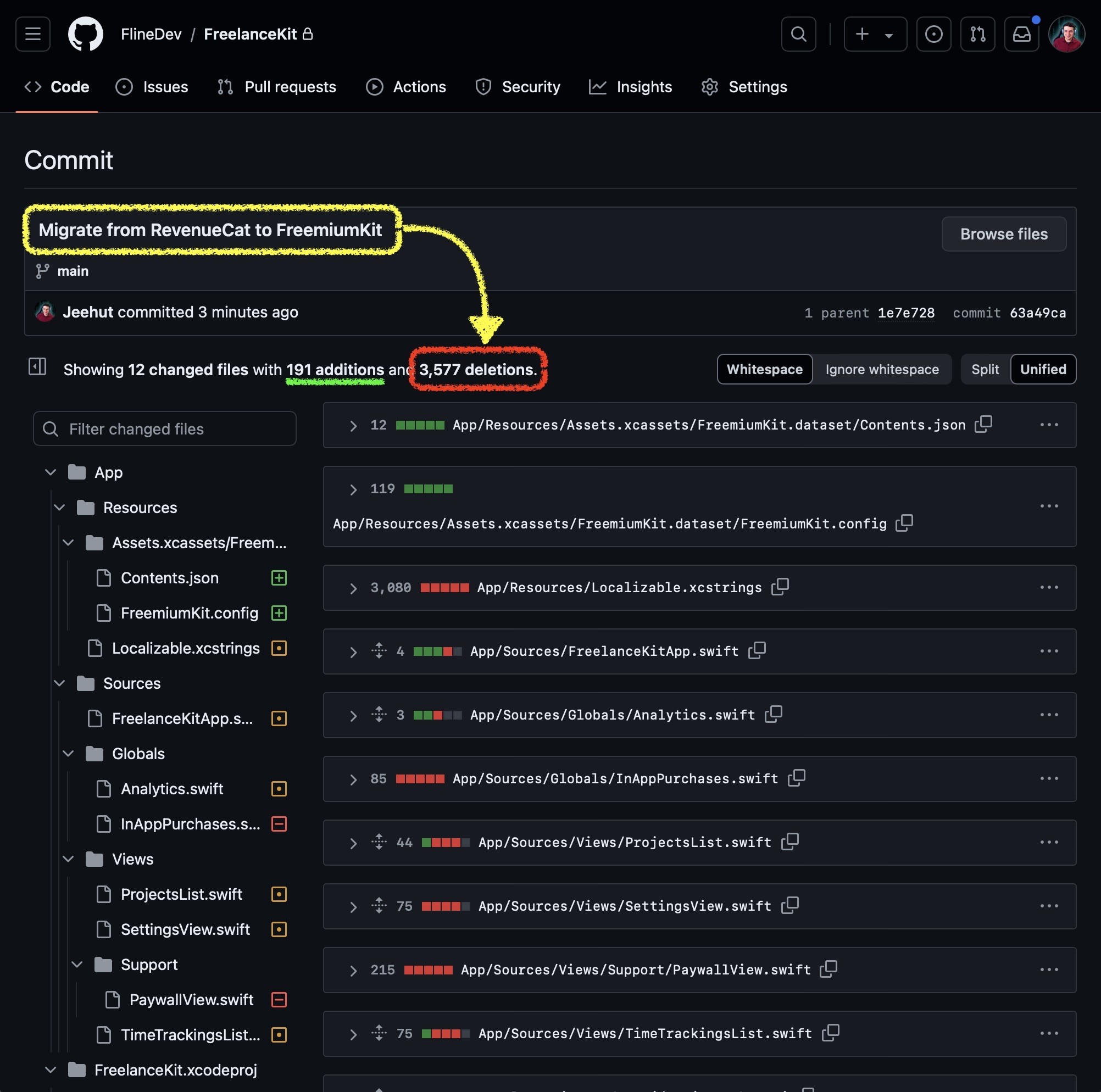
Task: Expand all lines icon for ProjectsList.swift
Action: (379, 842)
